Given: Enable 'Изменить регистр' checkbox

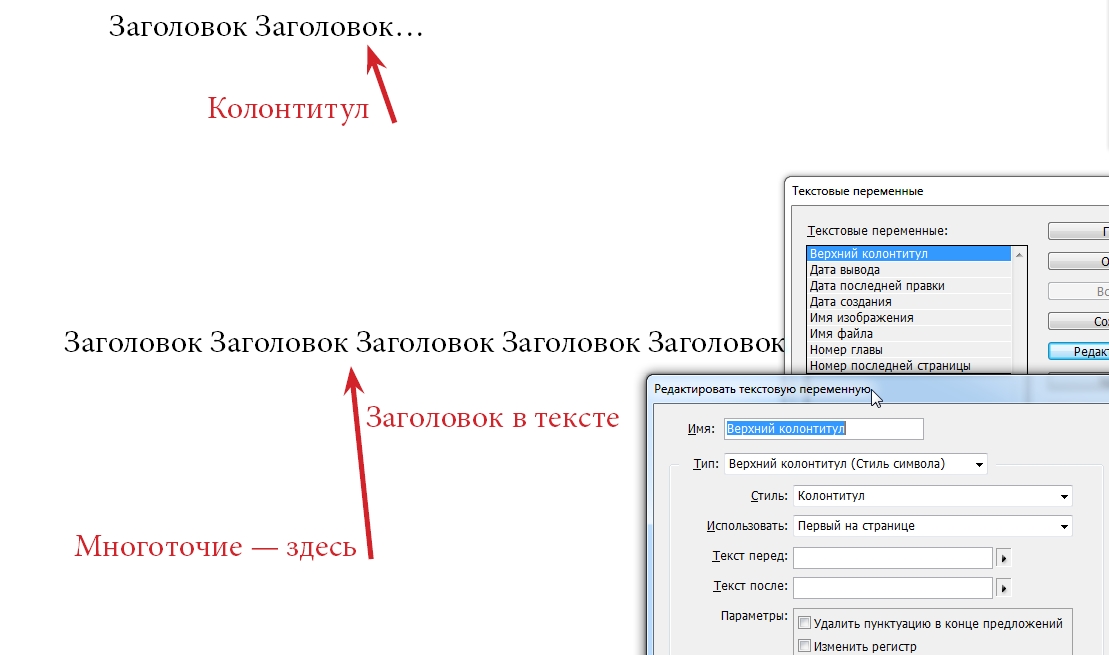Looking at the screenshot, I should (x=804, y=646).
